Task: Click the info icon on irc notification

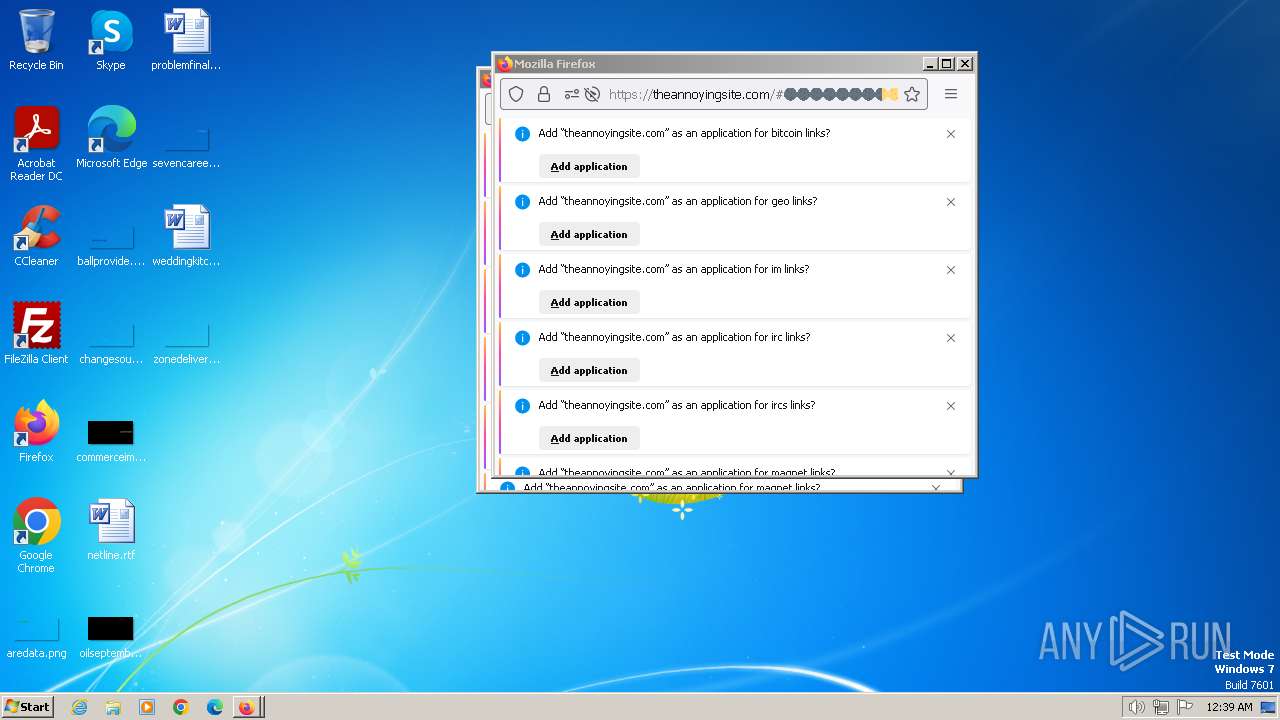Action: [x=522, y=338]
